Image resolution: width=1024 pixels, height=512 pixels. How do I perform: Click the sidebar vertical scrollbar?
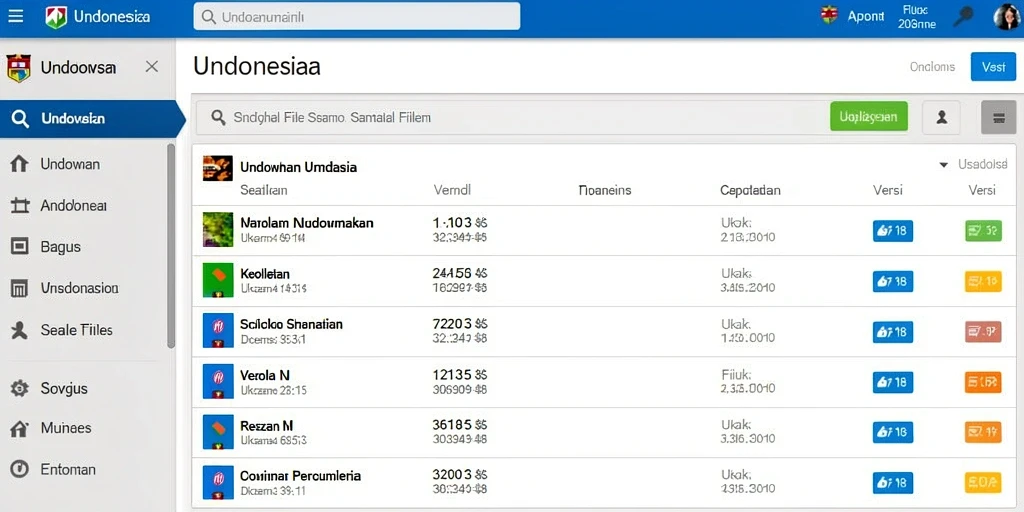171,246
